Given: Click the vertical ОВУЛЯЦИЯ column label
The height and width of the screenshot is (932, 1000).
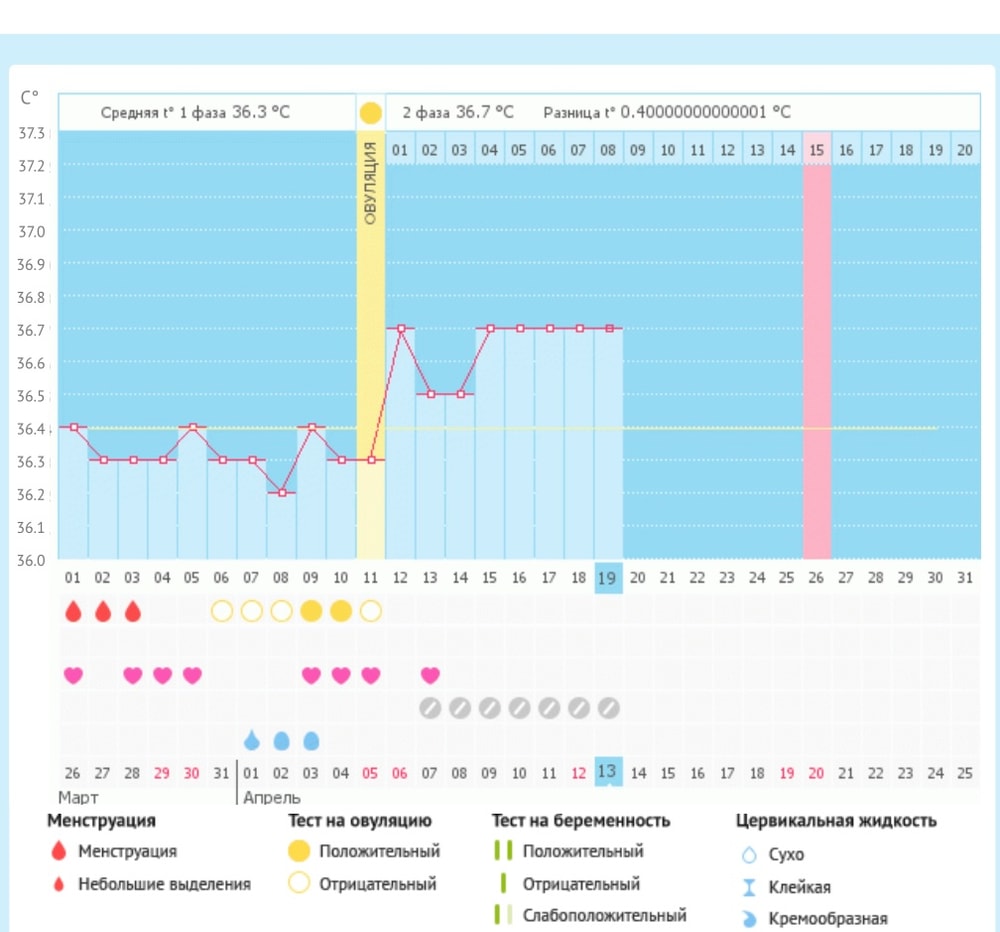Looking at the screenshot, I should click(370, 183).
